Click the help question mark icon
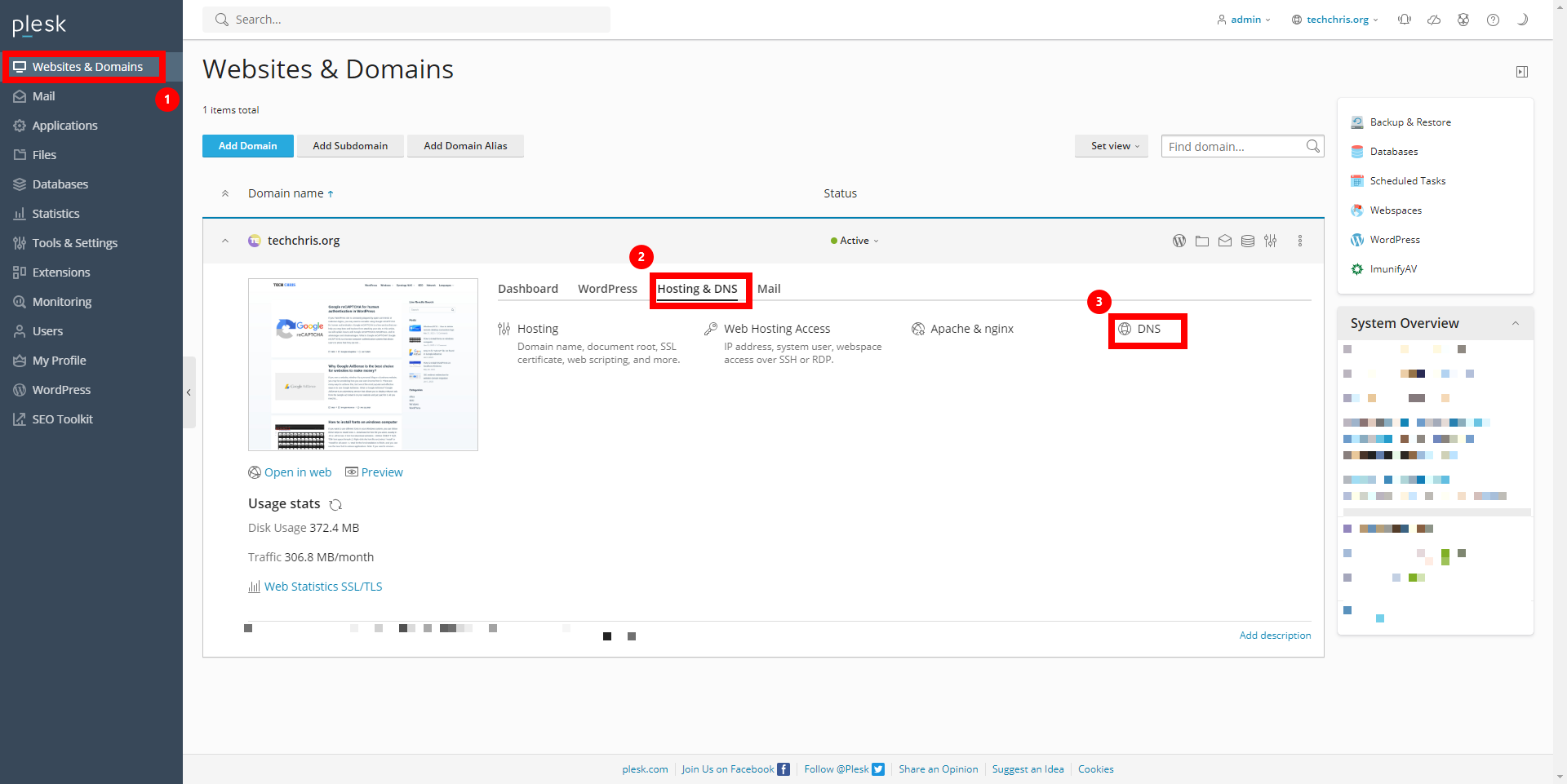Screen dimensions: 1567x784 click(1492, 20)
